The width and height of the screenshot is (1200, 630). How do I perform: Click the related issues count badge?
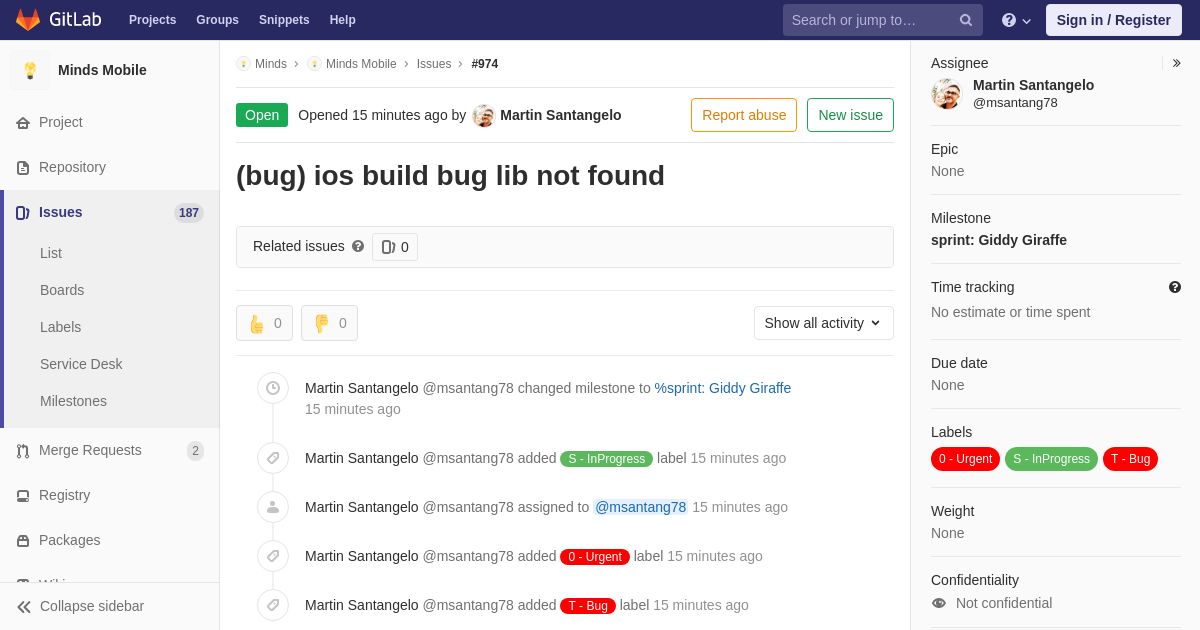click(x=395, y=247)
